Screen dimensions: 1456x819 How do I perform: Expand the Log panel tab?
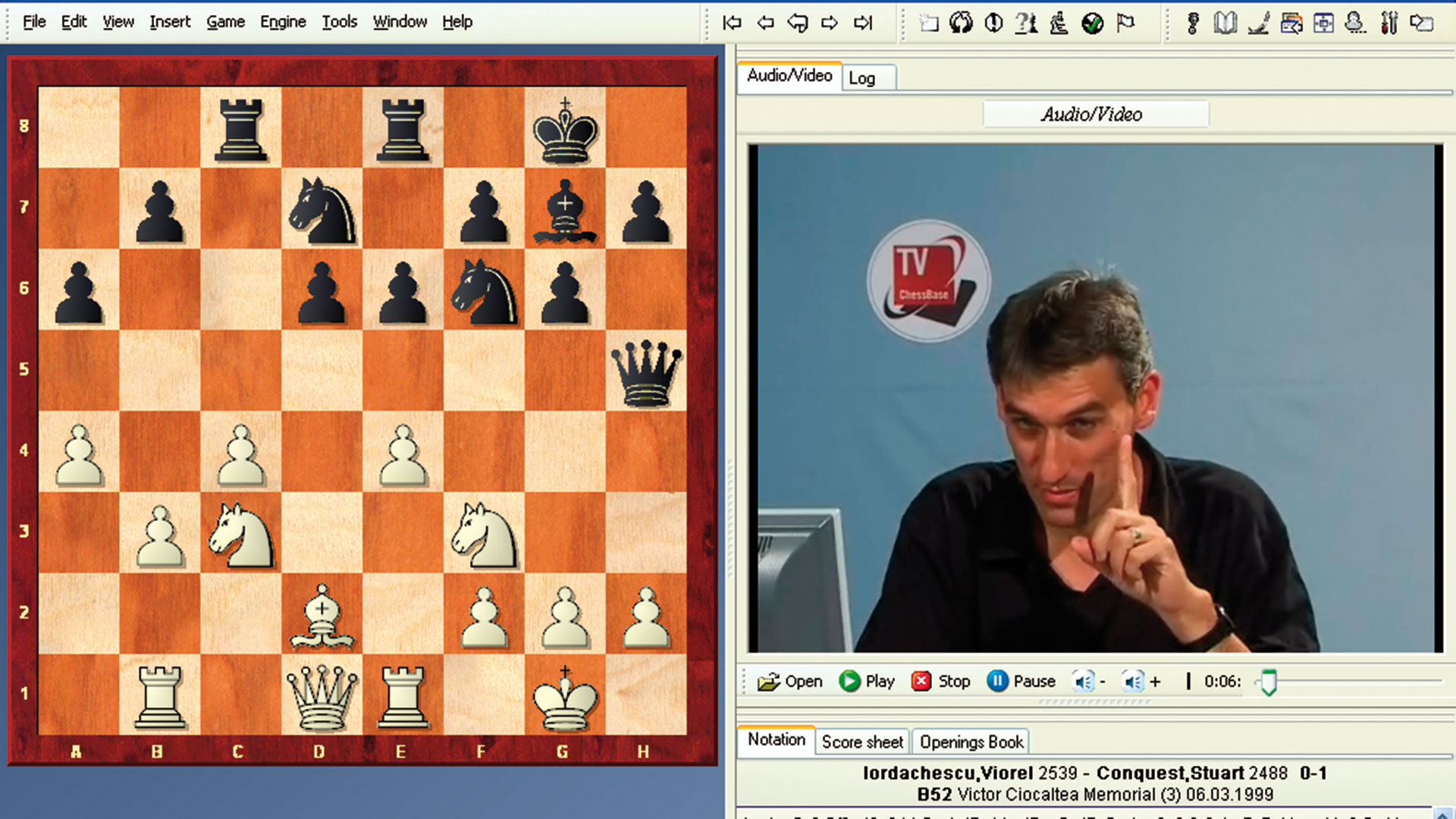[x=862, y=78]
